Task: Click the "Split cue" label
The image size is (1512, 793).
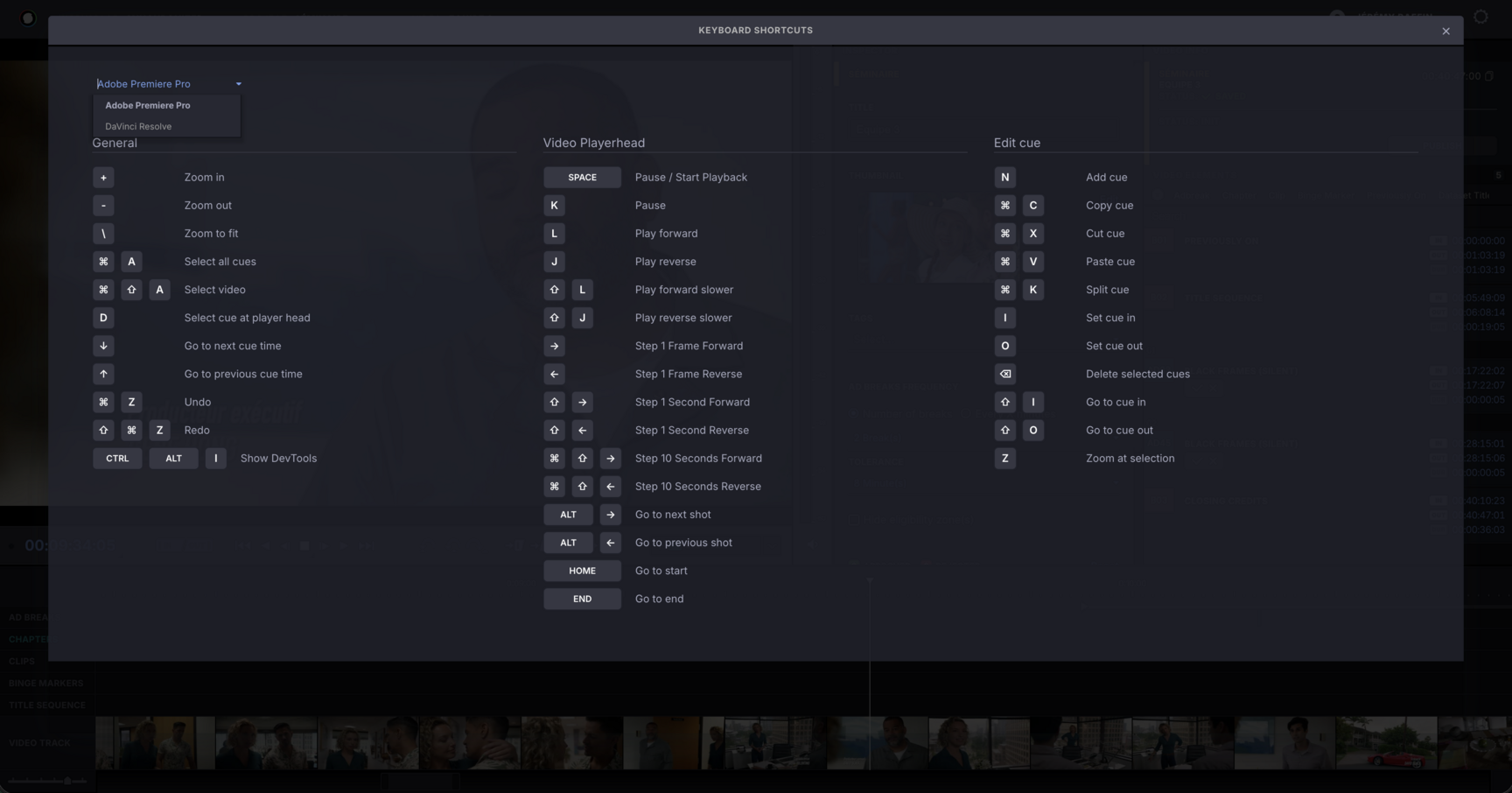Action: click(1108, 290)
